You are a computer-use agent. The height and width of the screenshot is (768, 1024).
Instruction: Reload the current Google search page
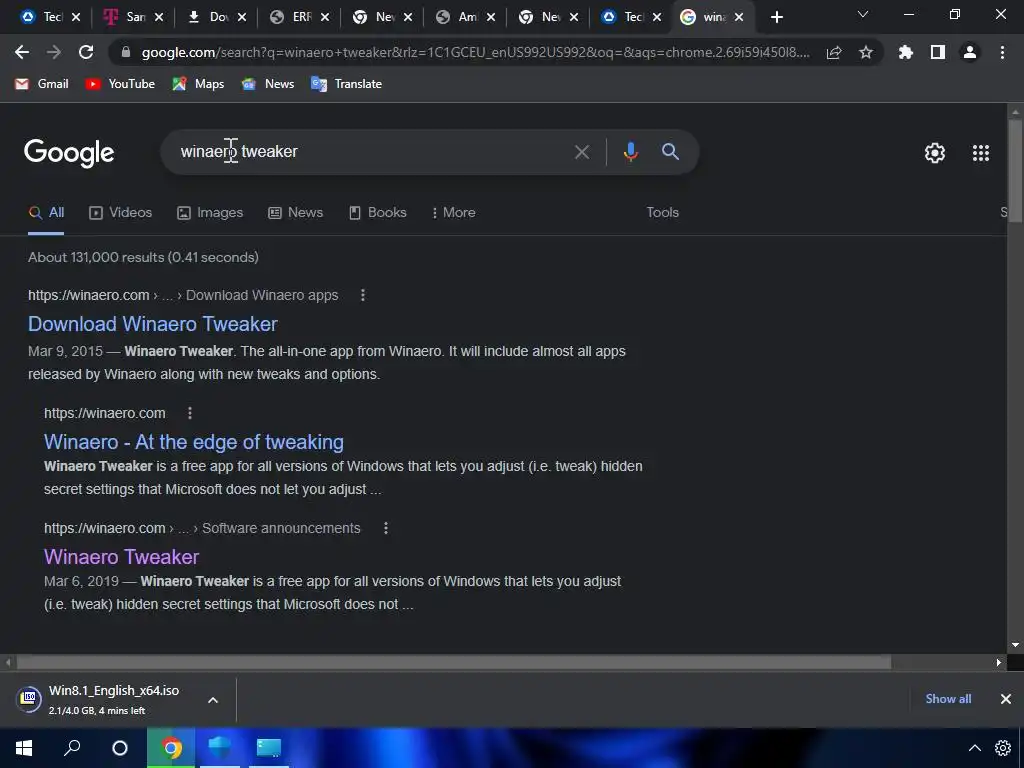tap(86, 52)
